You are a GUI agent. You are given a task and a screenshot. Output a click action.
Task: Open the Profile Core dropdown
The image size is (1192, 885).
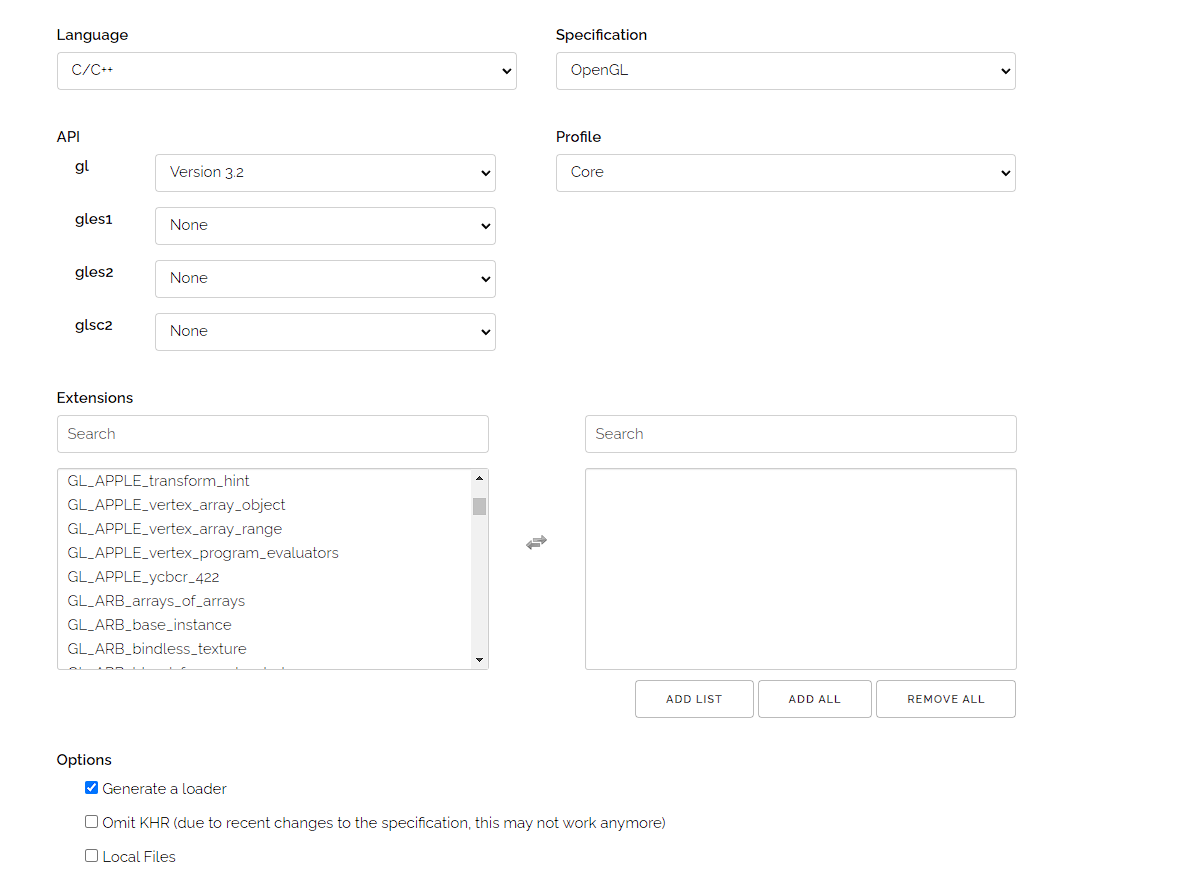(785, 173)
